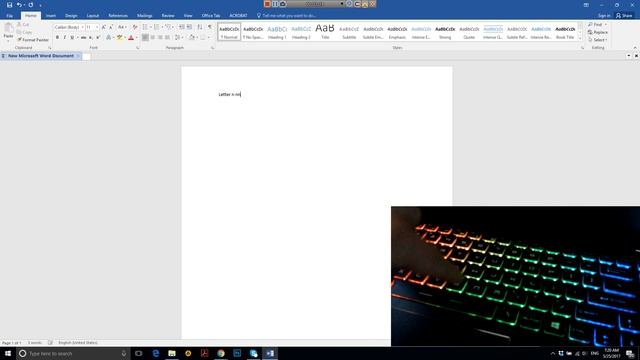Undo the last action
The height and width of the screenshot is (360, 640).
point(19,5)
